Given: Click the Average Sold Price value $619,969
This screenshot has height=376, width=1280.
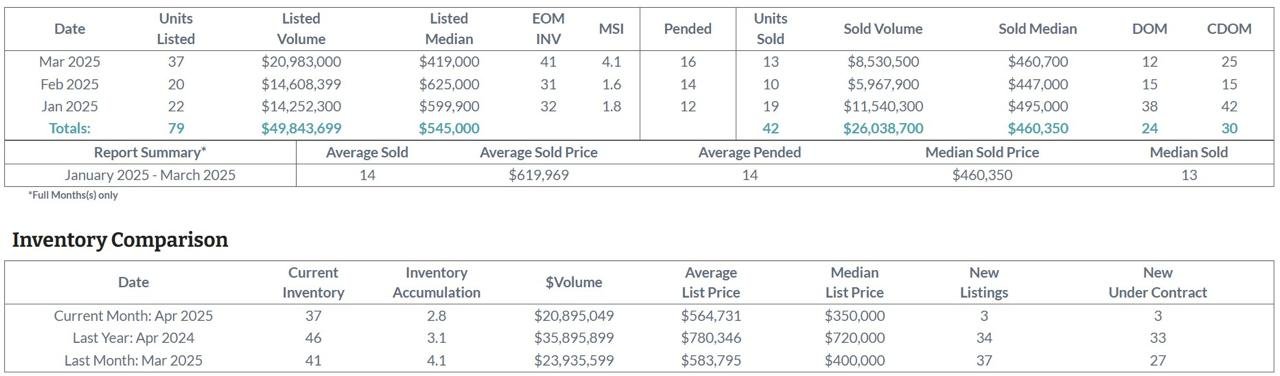Looking at the screenshot, I should click(x=538, y=175).
